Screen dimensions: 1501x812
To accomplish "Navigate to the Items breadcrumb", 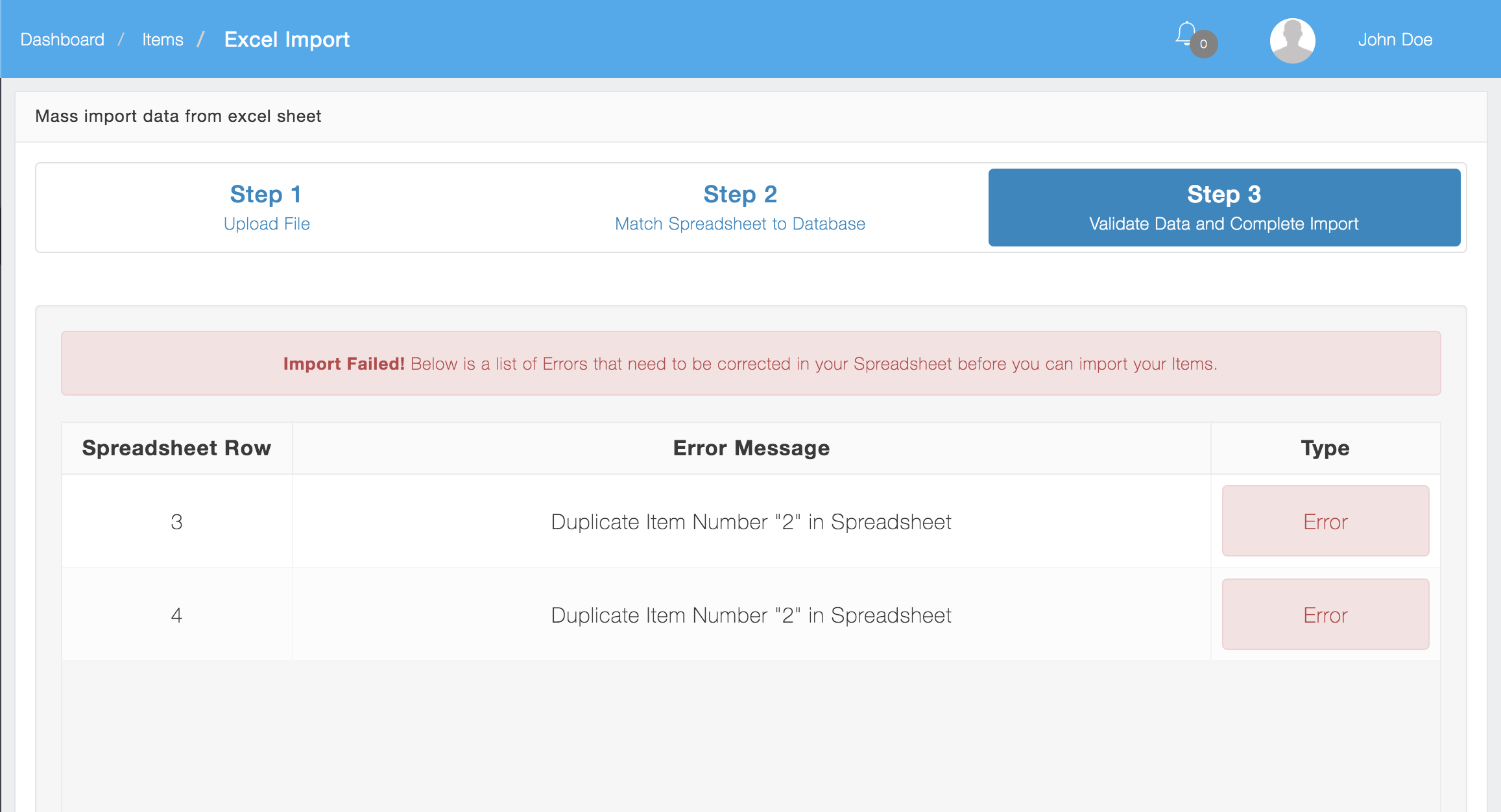I will click(x=162, y=40).
